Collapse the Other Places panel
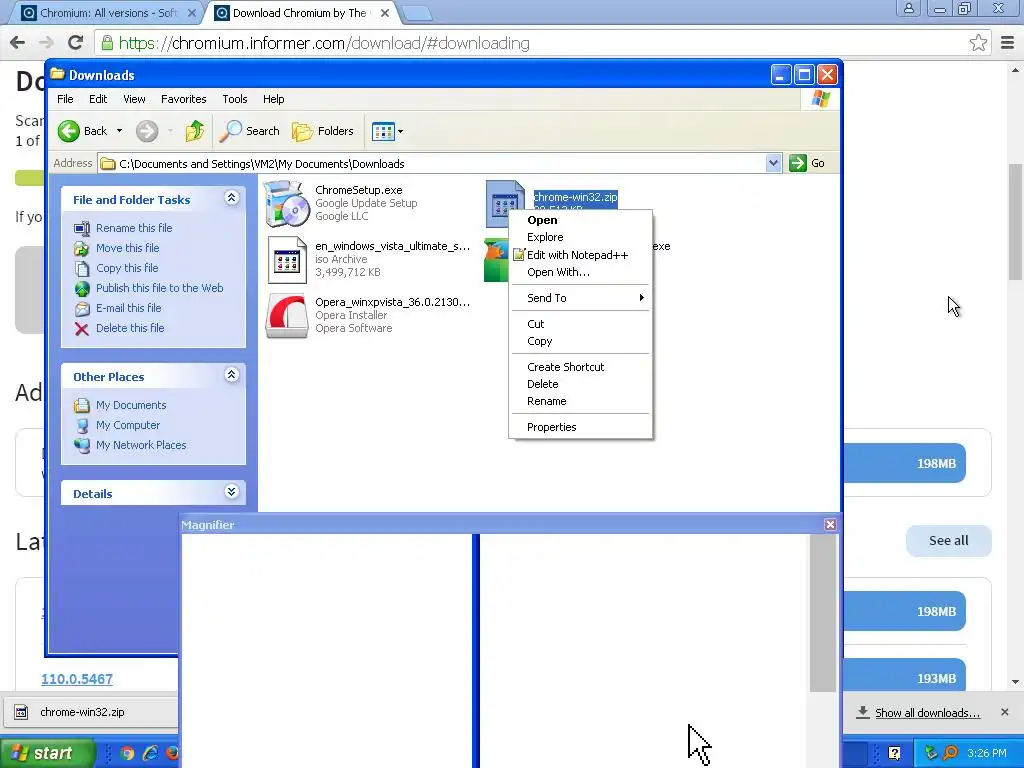The image size is (1024, 768). coord(232,375)
